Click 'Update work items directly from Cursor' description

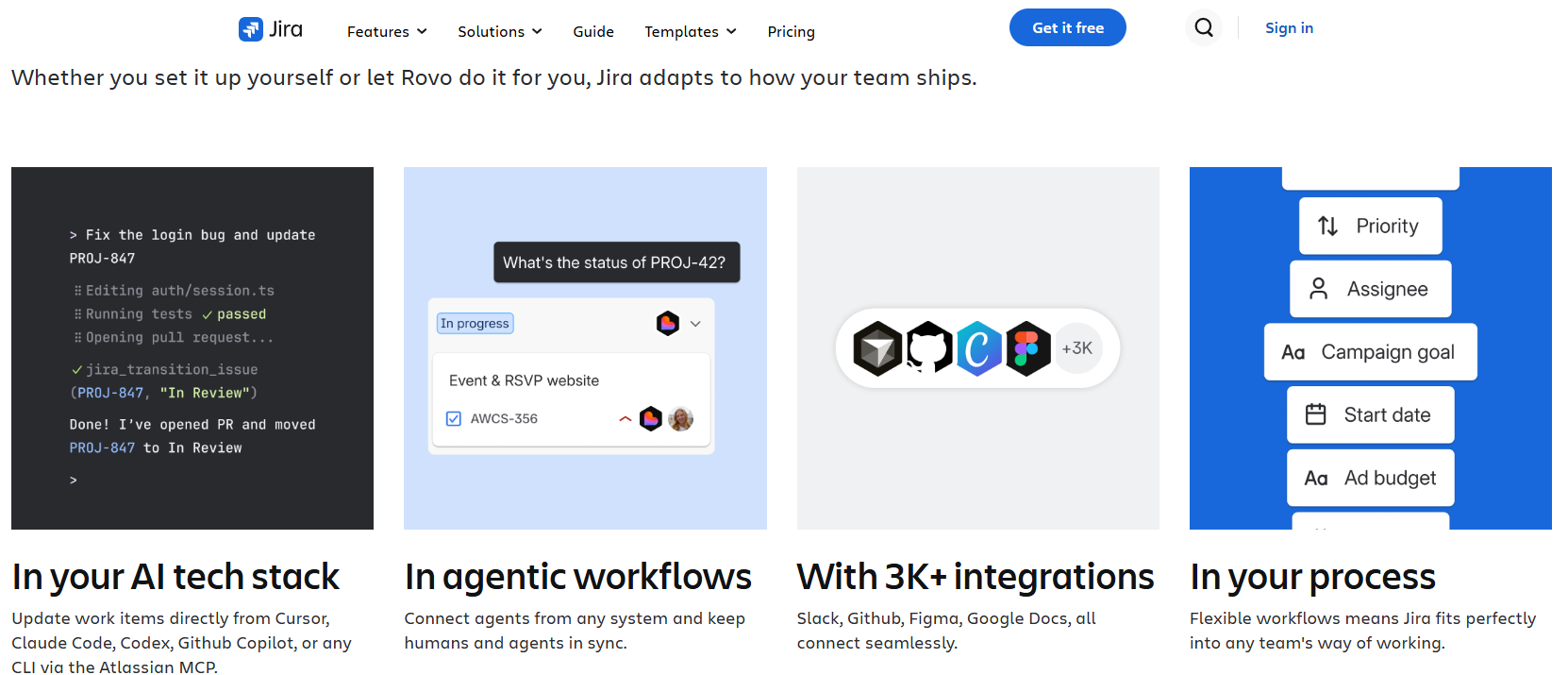(x=181, y=643)
